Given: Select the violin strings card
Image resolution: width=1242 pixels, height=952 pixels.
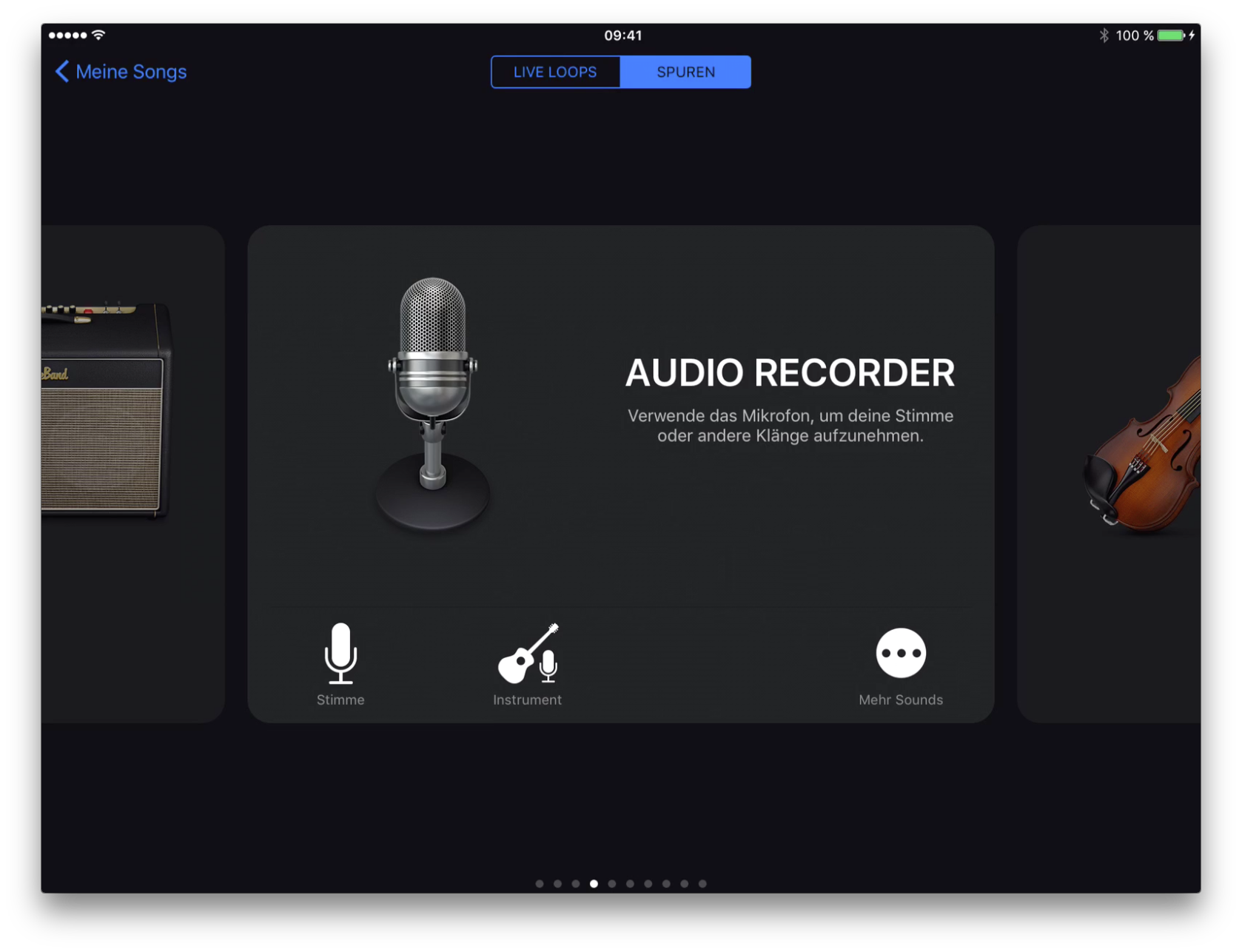Looking at the screenshot, I should 1118,474.
